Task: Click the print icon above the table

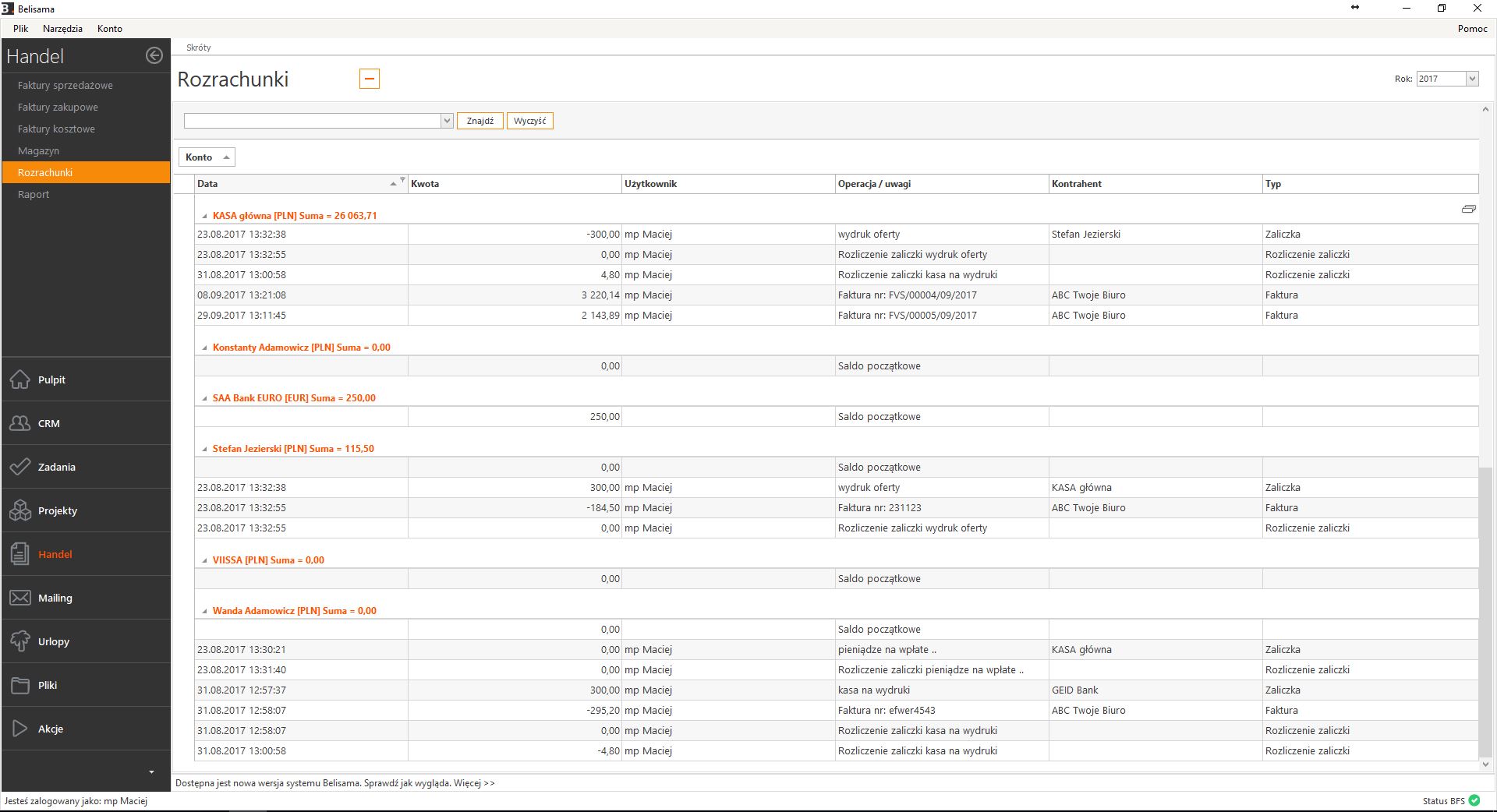Action: click(x=1468, y=209)
